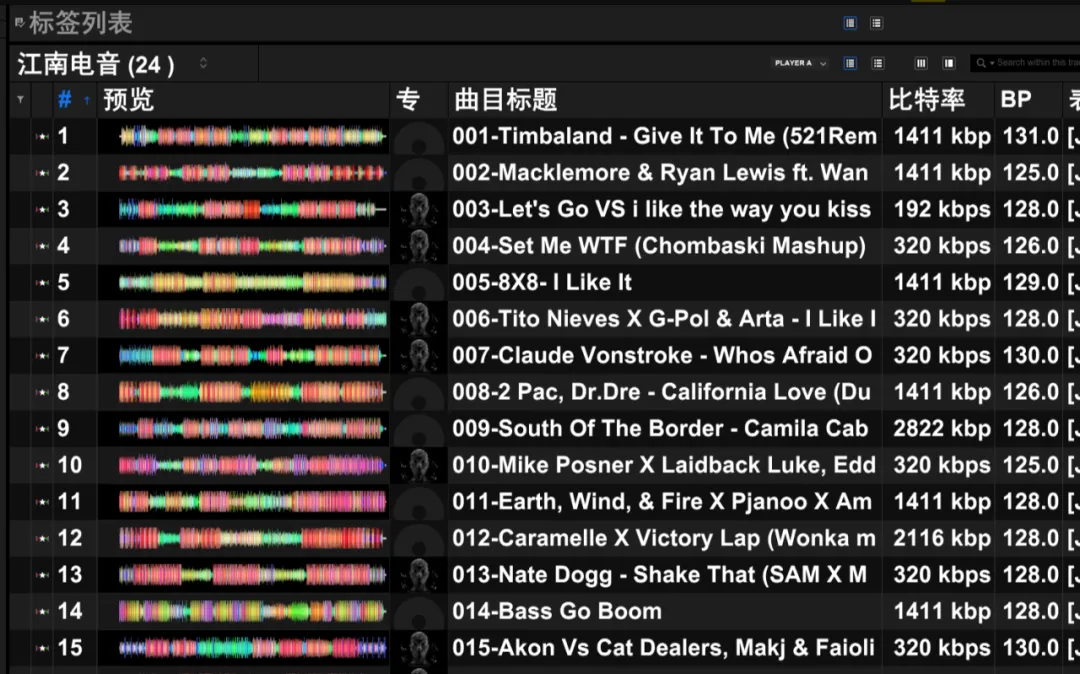1080x674 pixels.
Task: Click the track filter funnel icon
Action: click(21, 100)
